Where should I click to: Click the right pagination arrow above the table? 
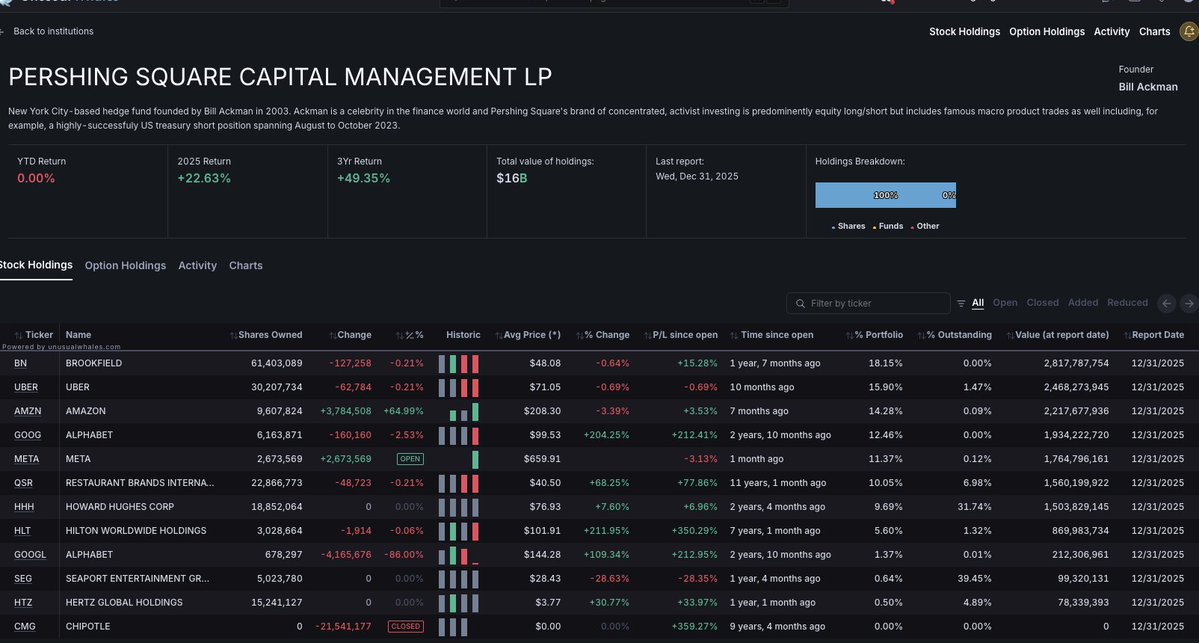(1188, 302)
